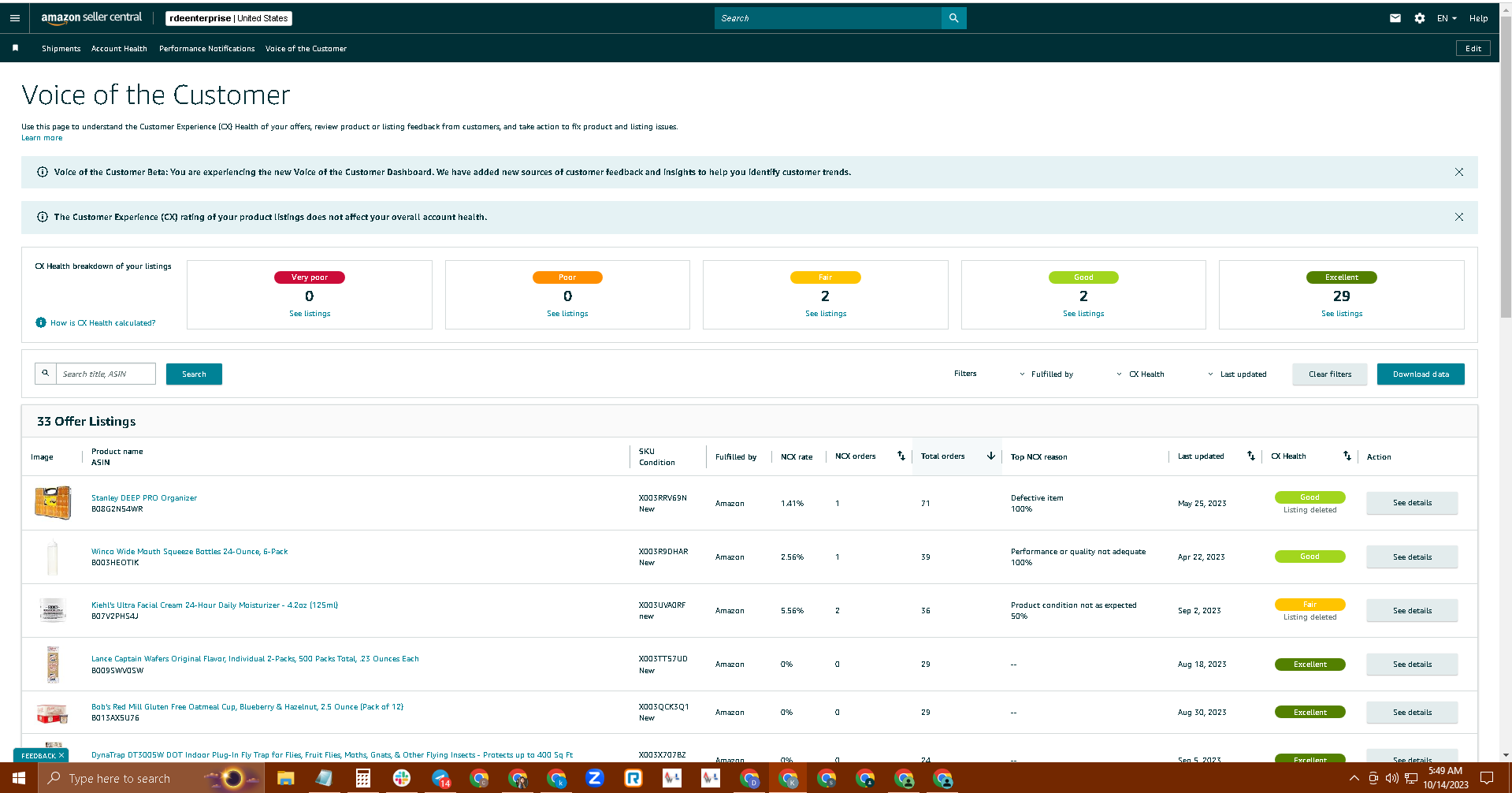The image size is (1512, 793).
Task: Click the bookmark icon in favorites bar
Action: tap(15, 48)
